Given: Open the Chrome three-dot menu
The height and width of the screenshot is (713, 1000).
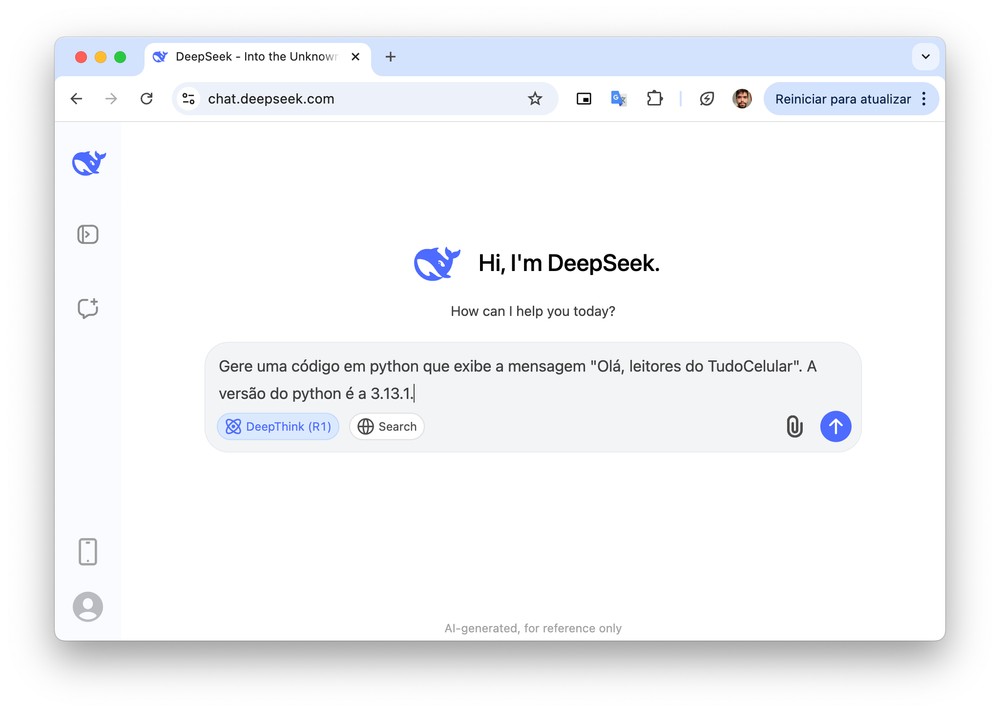Looking at the screenshot, I should [924, 99].
